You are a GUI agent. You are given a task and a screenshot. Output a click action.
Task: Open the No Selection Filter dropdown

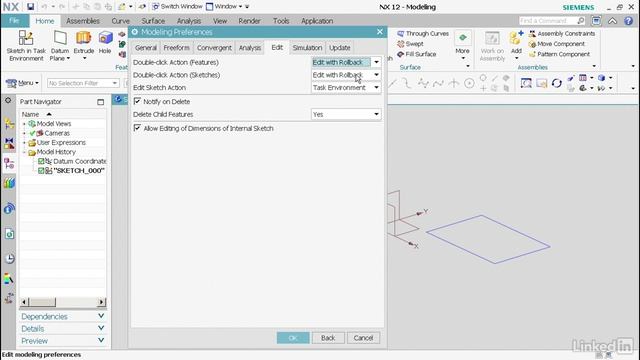(x=83, y=83)
